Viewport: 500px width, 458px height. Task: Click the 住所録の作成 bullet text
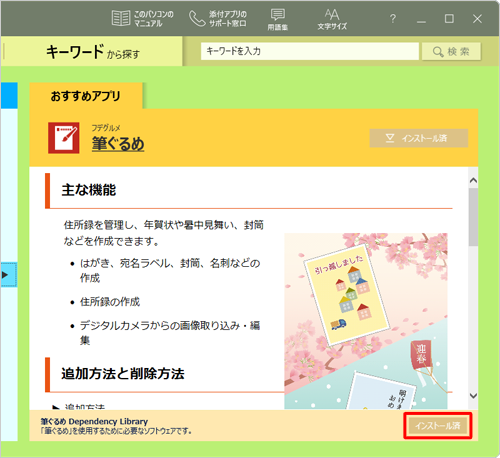[x=110, y=302]
